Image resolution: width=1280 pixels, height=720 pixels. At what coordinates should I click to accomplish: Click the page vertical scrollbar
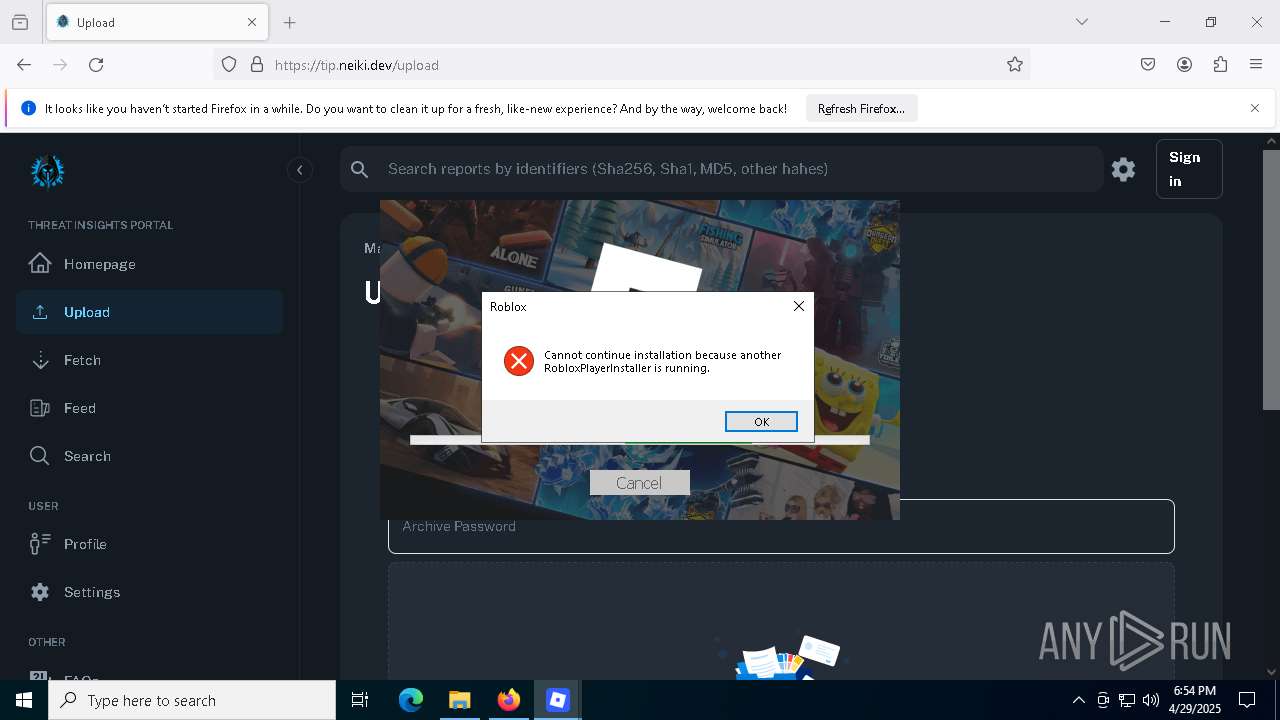click(1271, 280)
